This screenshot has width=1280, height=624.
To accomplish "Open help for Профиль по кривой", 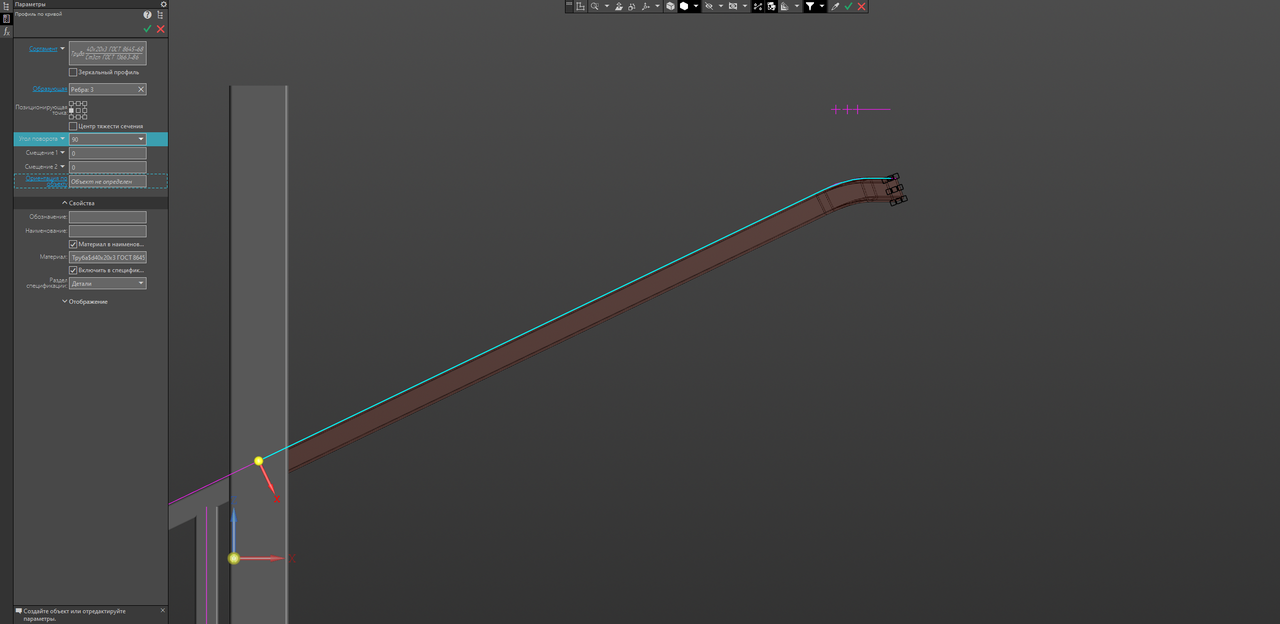I will [x=147, y=15].
